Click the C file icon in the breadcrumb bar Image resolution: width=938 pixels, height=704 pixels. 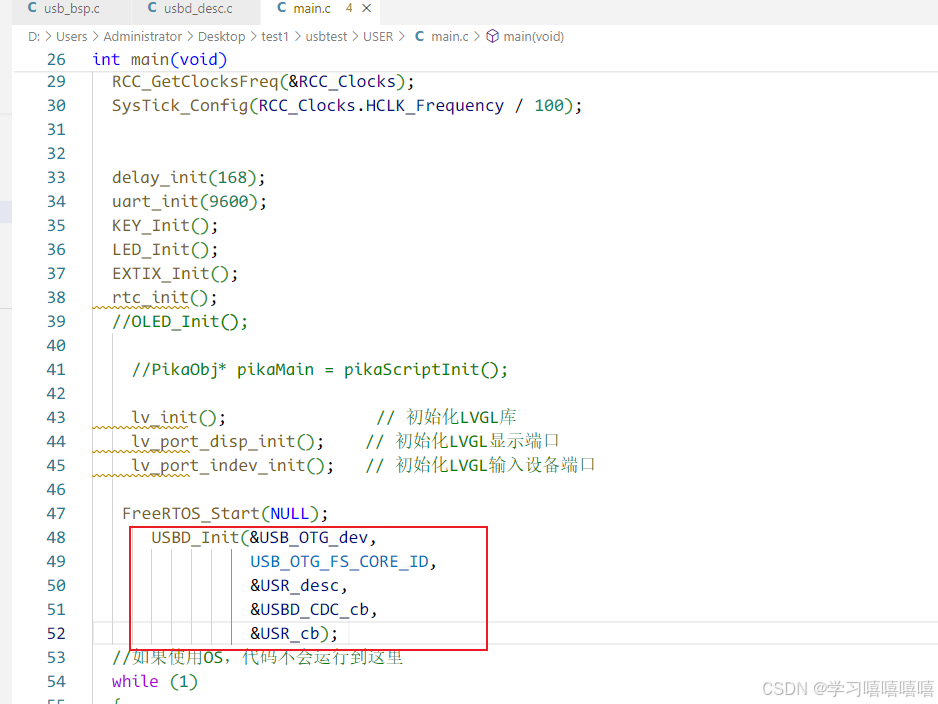(x=420, y=36)
